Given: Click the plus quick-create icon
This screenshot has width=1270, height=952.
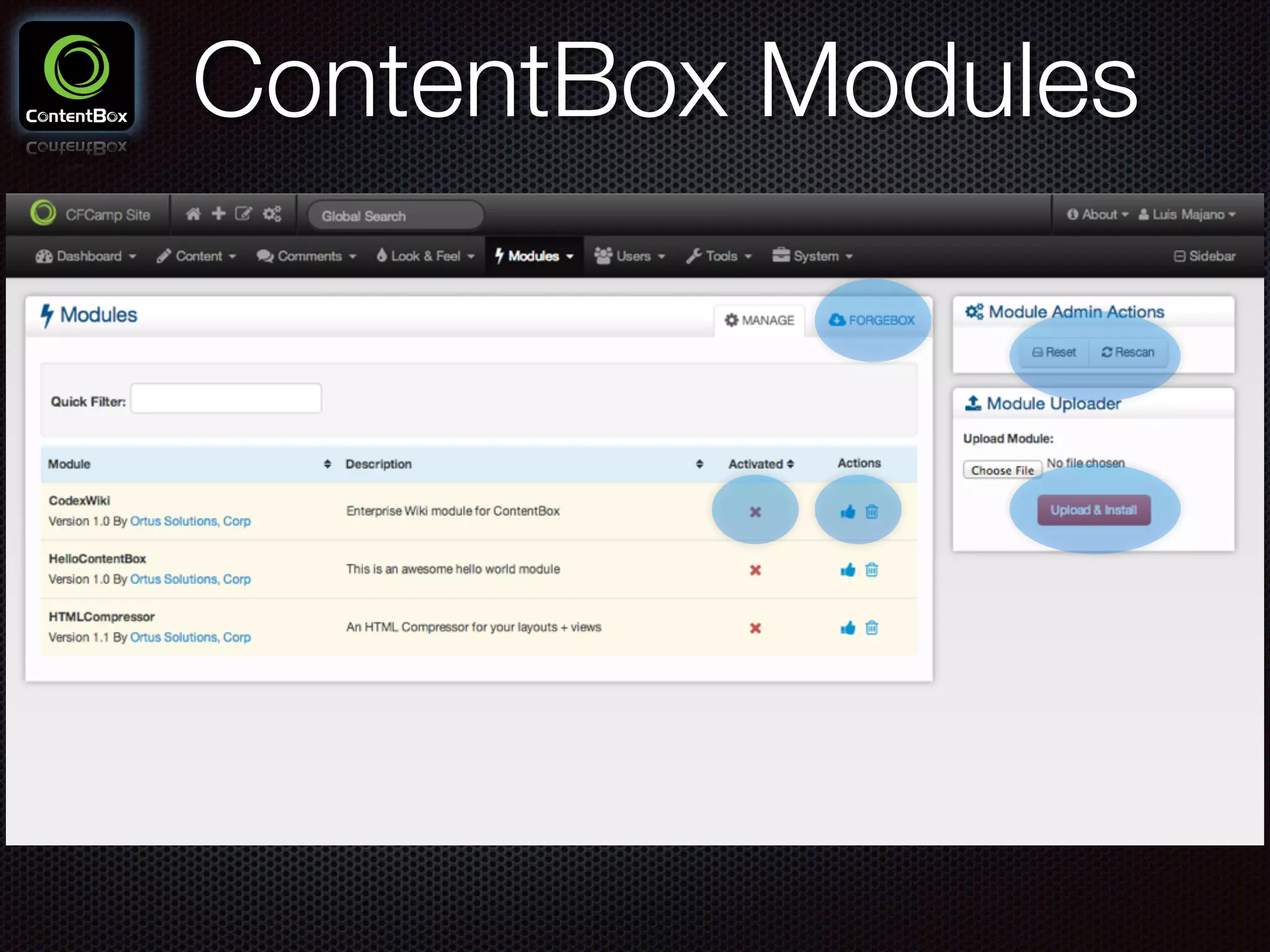Looking at the screenshot, I should (218, 214).
